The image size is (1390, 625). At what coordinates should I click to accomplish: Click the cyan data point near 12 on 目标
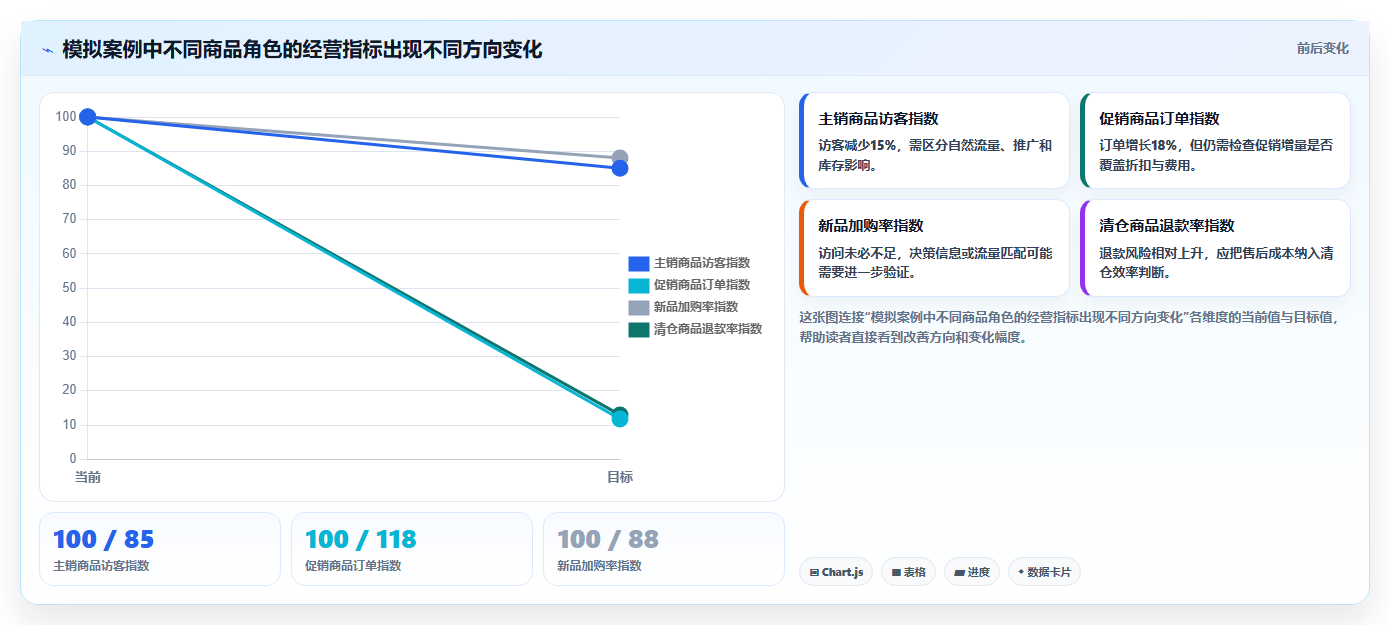click(x=620, y=419)
